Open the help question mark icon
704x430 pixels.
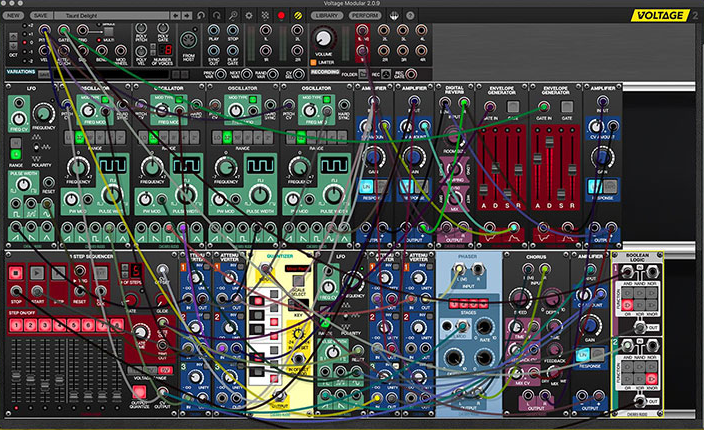coord(410,15)
